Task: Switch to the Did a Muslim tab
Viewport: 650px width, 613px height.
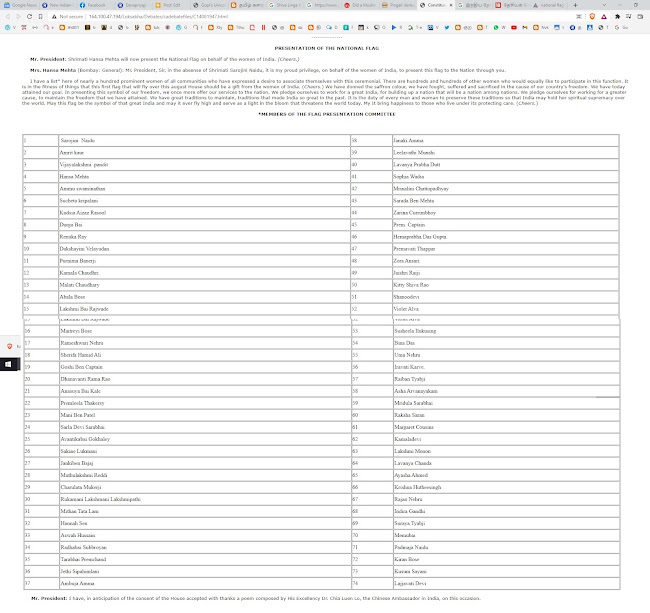Action: coord(359,5)
